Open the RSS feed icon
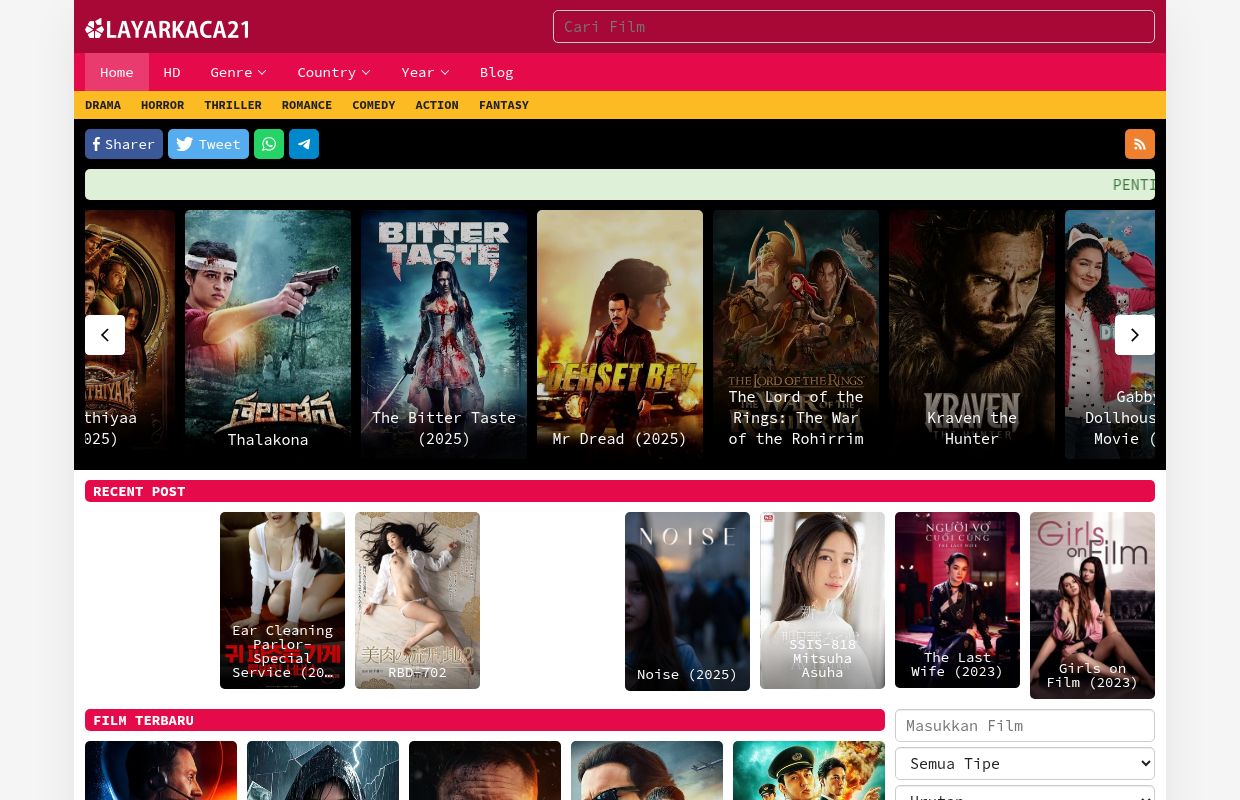1240x800 pixels. (x=1139, y=144)
